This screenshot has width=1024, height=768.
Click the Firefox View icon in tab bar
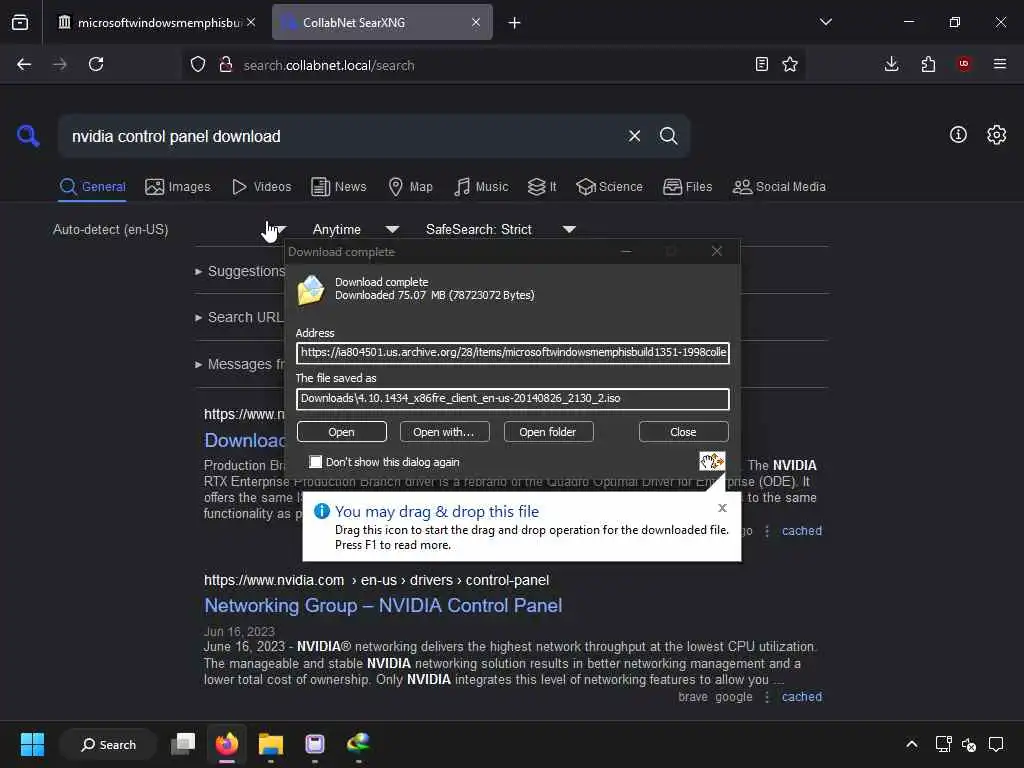(20, 22)
